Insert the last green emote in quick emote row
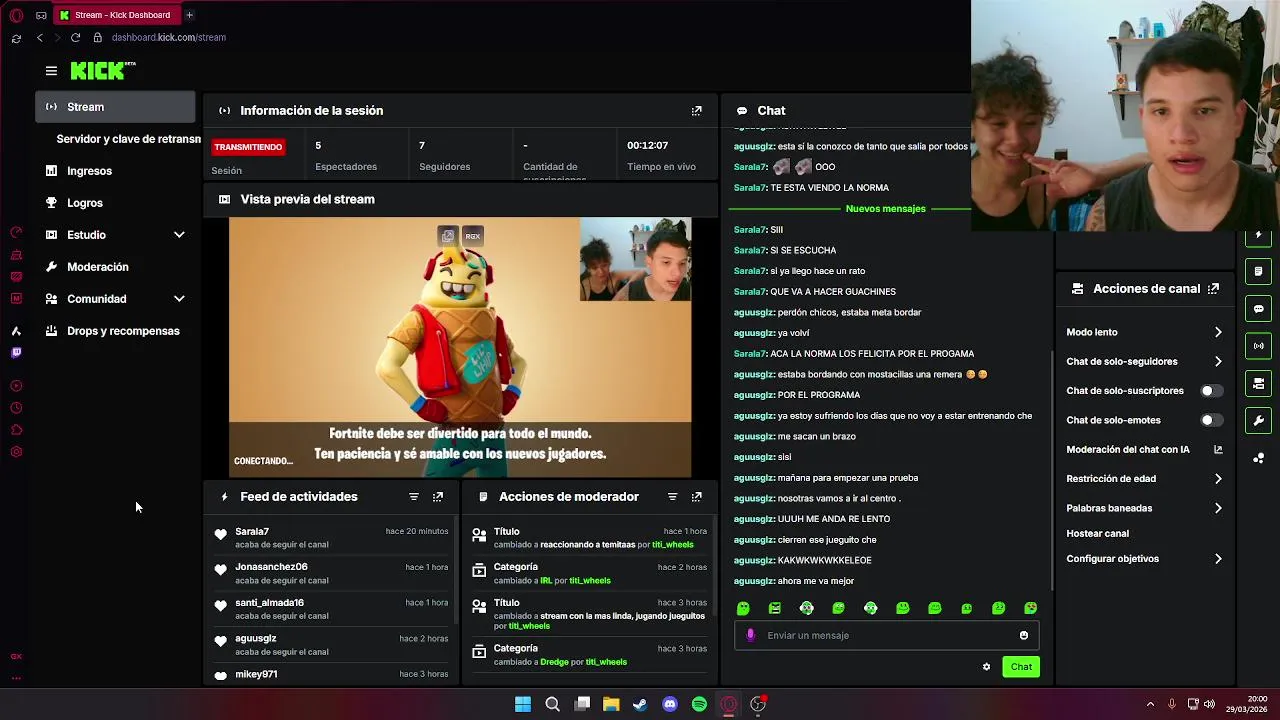 (1031, 608)
